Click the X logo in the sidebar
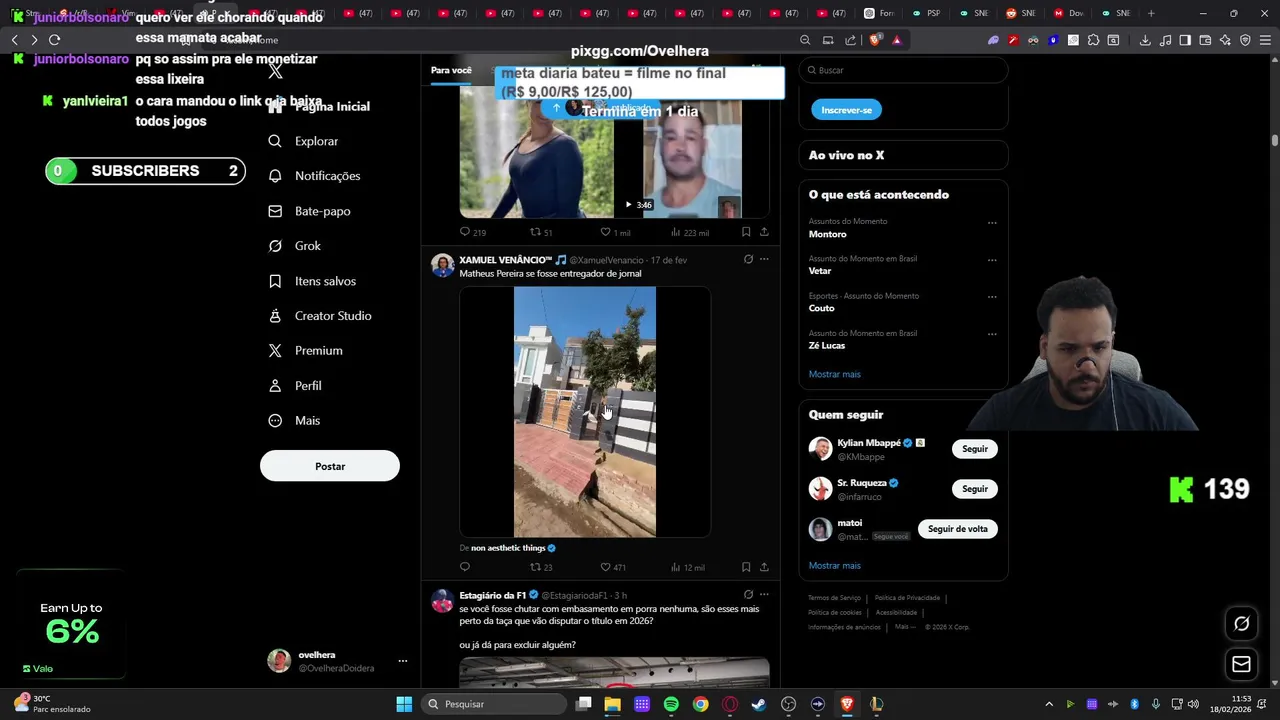The height and width of the screenshot is (720, 1280). click(x=276, y=72)
